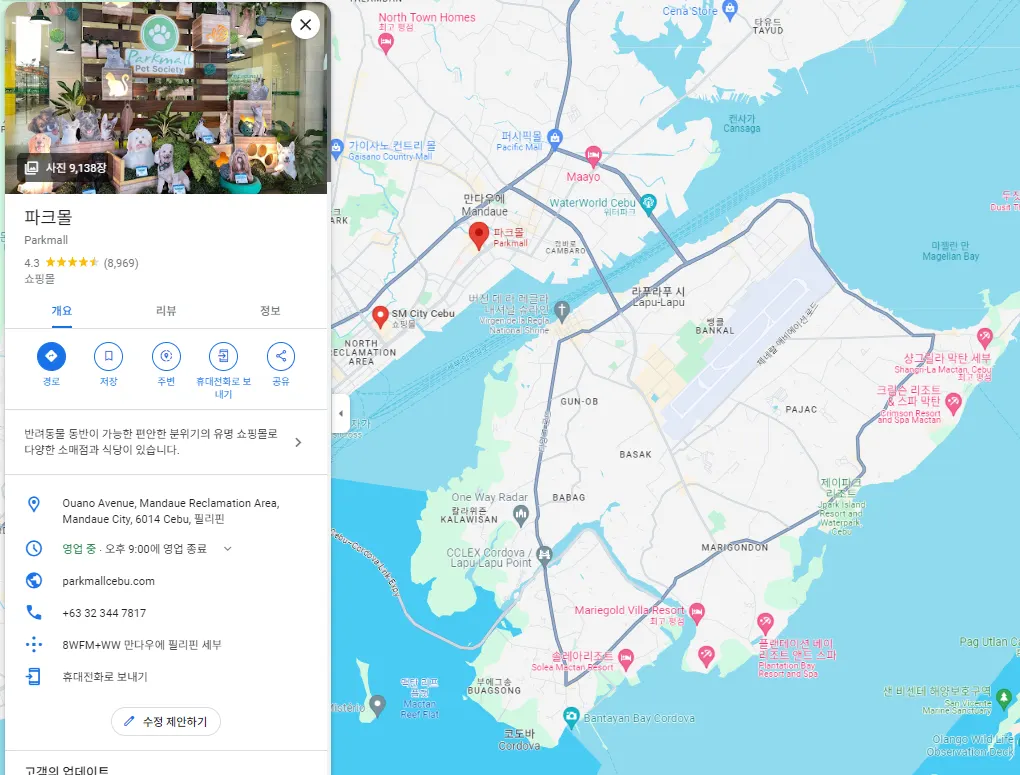
Task: Open the Parkmall photos thumbnail (사진 9,138장)
Action: pyautogui.click(x=66, y=168)
